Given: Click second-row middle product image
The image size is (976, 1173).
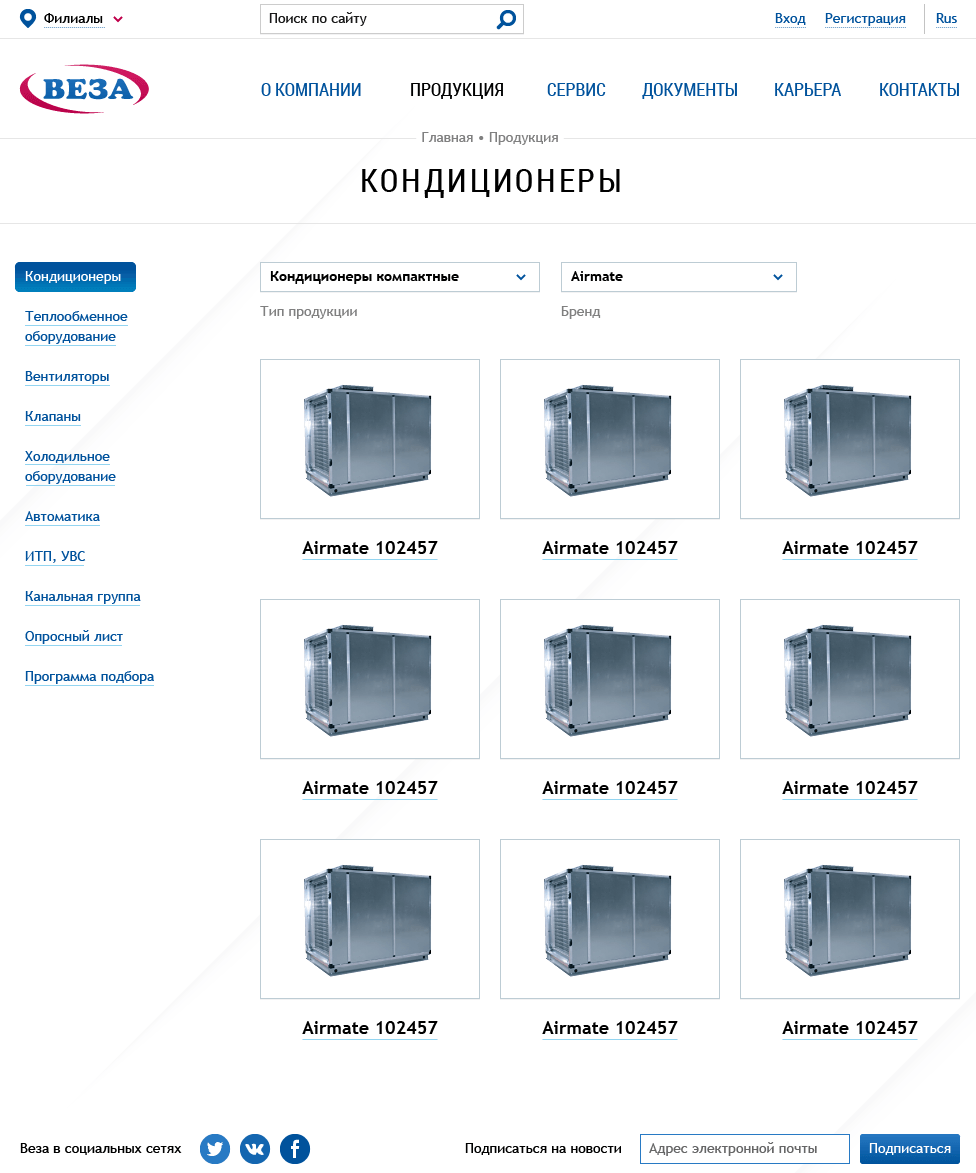Looking at the screenshot, I should click(x=610, y=679).
